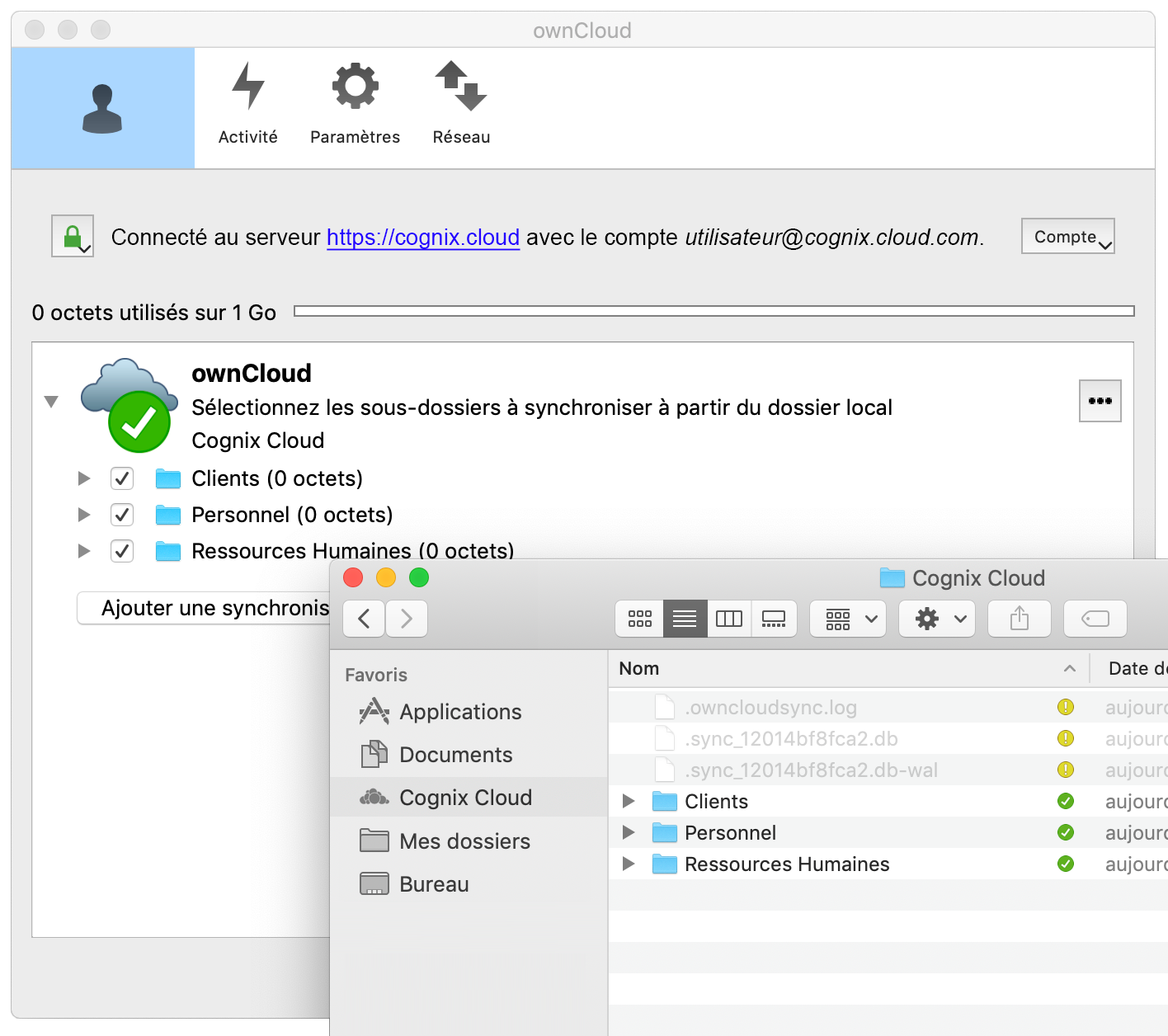Select Ressources Humaines row in Finder

(888, 864)
